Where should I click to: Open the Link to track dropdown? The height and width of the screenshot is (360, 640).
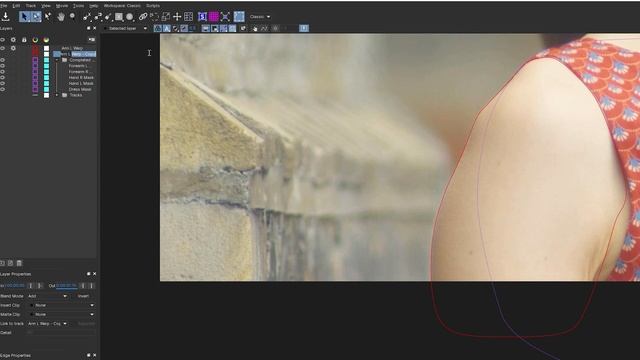tap(47, 324)
